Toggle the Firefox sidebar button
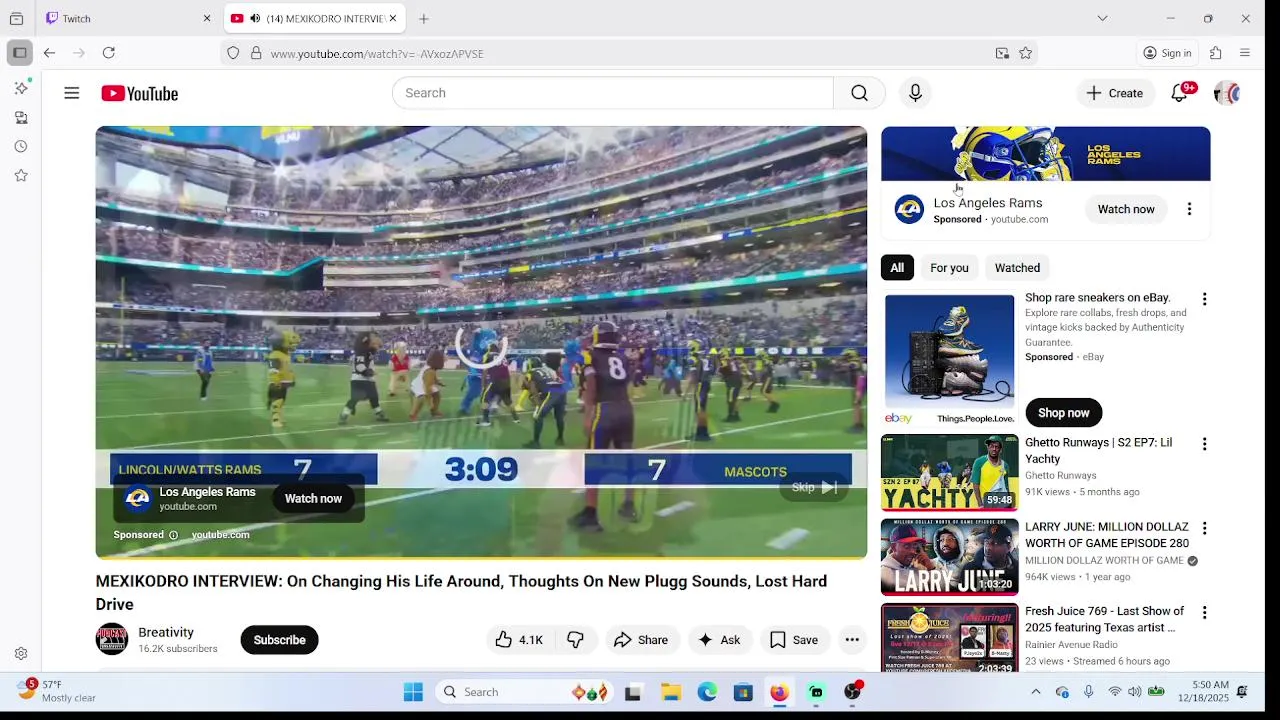This screenshot has width=1280, height=720. pos(19,53)
